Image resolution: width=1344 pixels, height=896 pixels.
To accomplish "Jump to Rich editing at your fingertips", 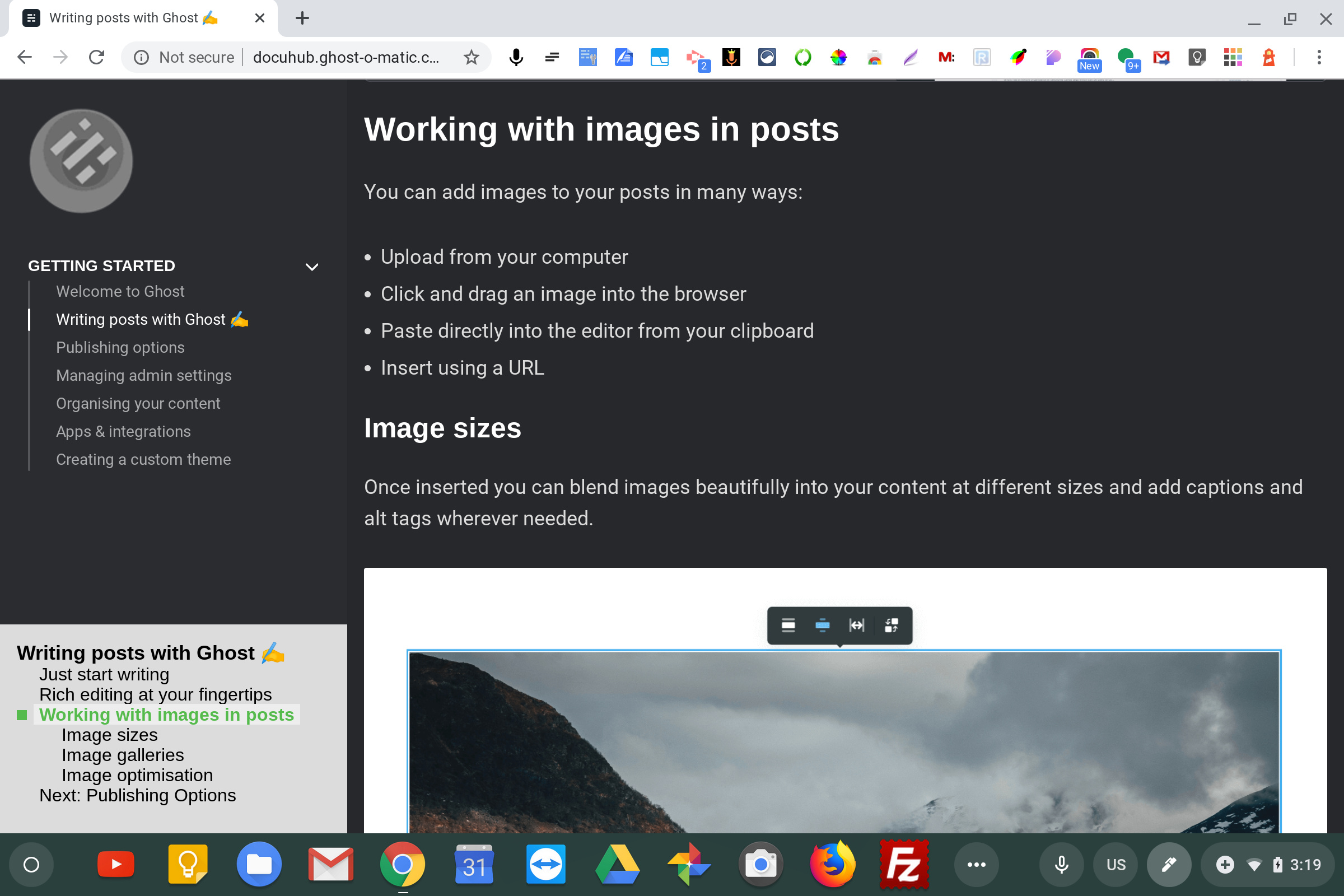I will (156, 694).
